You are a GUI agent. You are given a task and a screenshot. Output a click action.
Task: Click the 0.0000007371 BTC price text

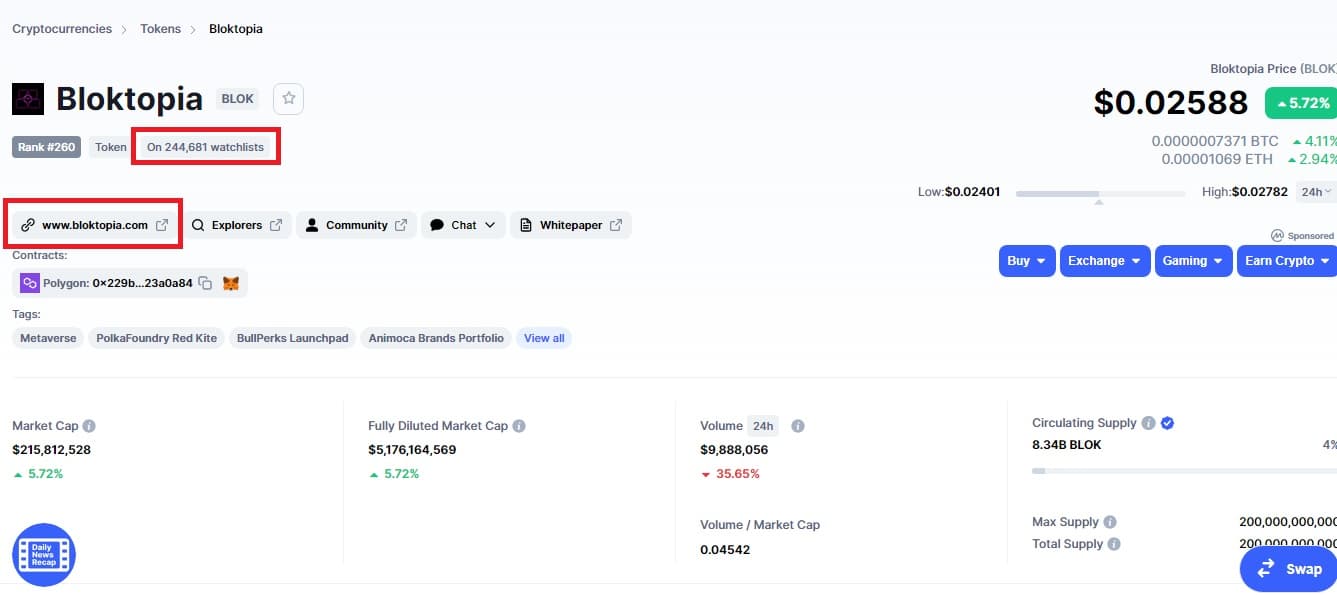tap(1215, 142)
